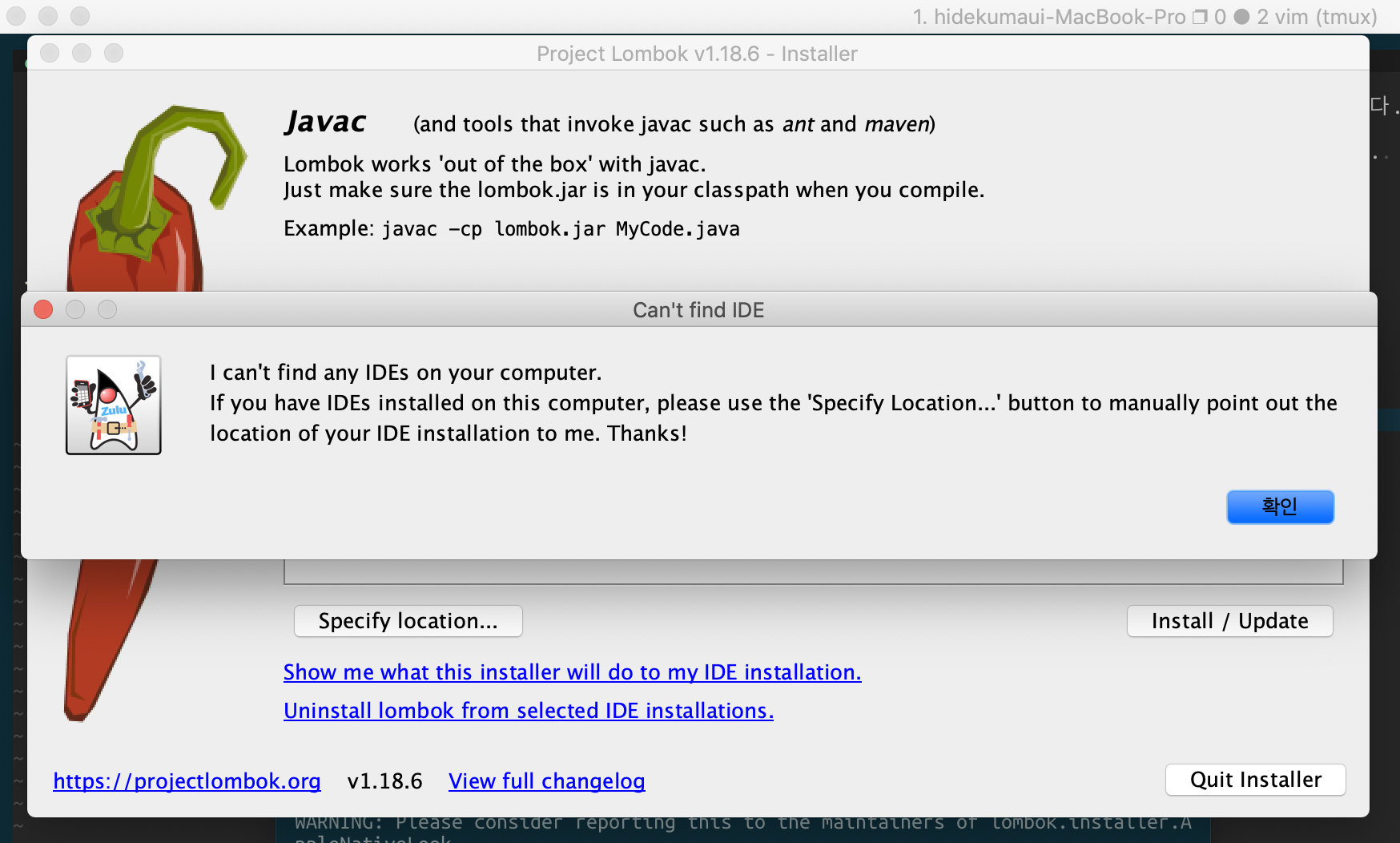Click the Specify location... button

click(408, 621)
